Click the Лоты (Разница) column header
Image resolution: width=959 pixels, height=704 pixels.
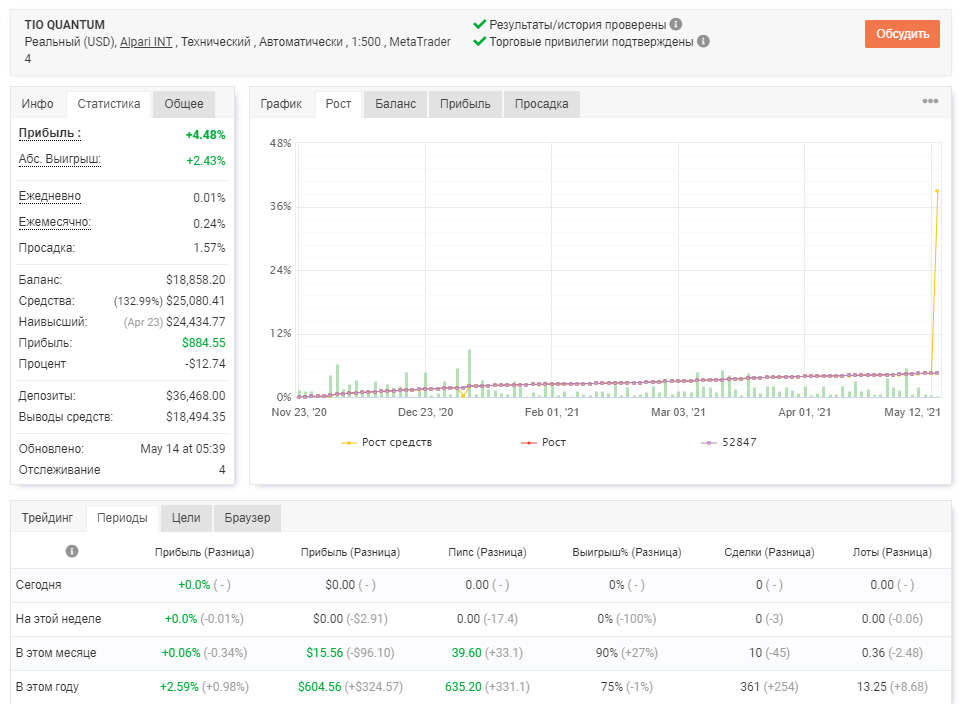[892, 552]
